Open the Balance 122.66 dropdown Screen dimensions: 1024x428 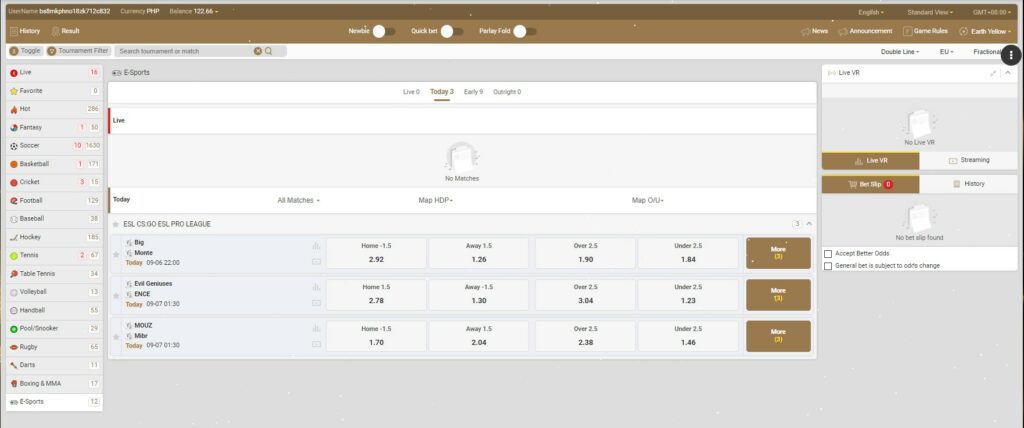pos(193,12)
